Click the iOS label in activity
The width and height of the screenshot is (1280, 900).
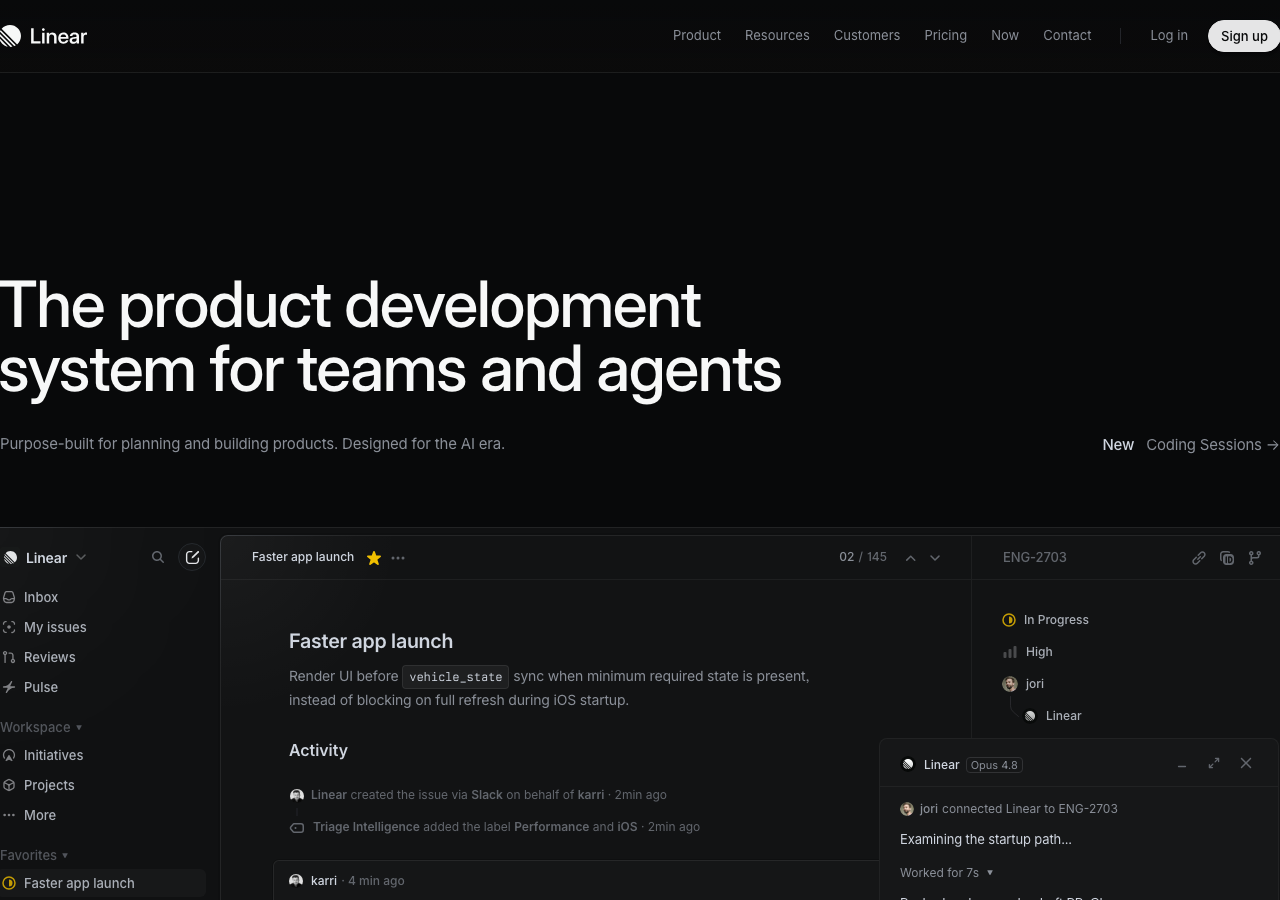[x=627, y=827]
